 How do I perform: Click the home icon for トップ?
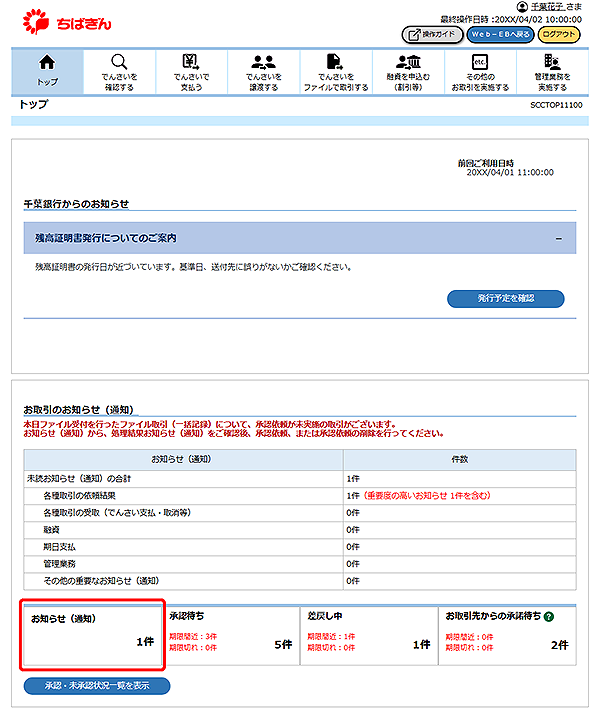46,62
